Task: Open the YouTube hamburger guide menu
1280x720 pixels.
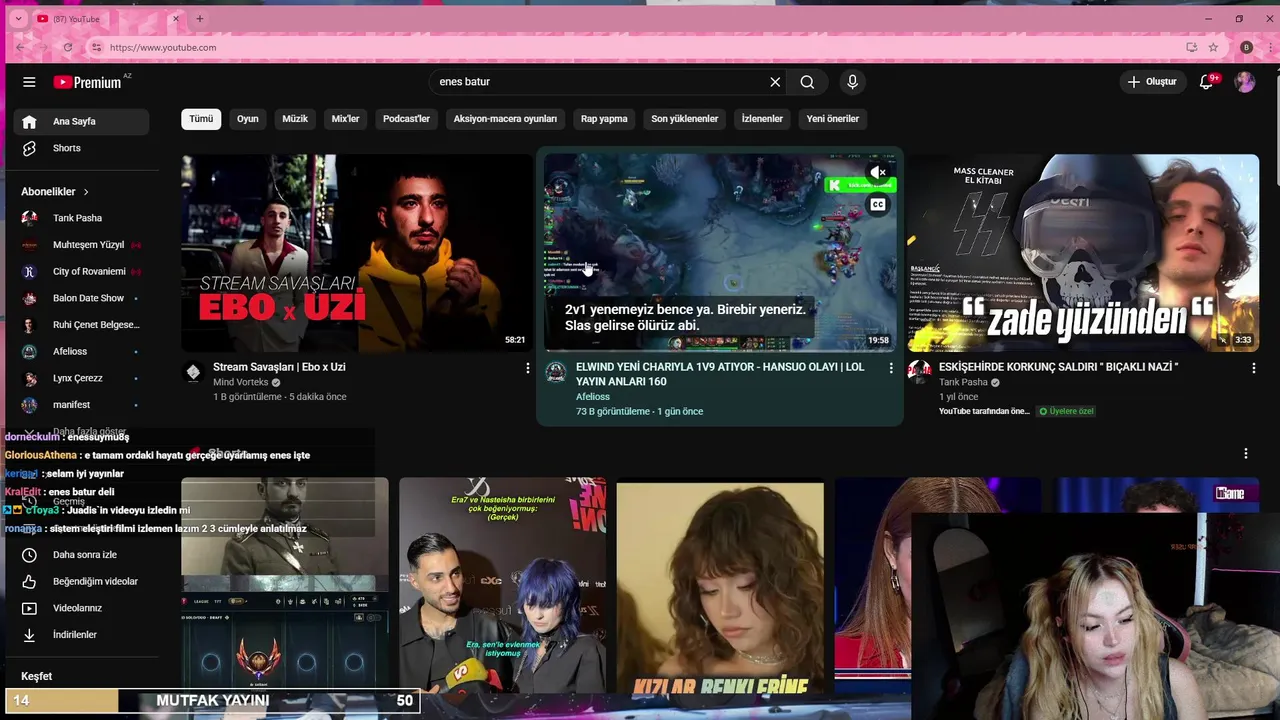Action: tap(29, 82)
